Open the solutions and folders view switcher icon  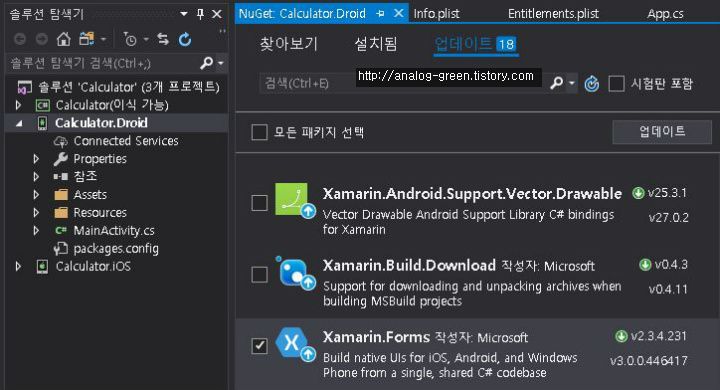pos(86,39)
